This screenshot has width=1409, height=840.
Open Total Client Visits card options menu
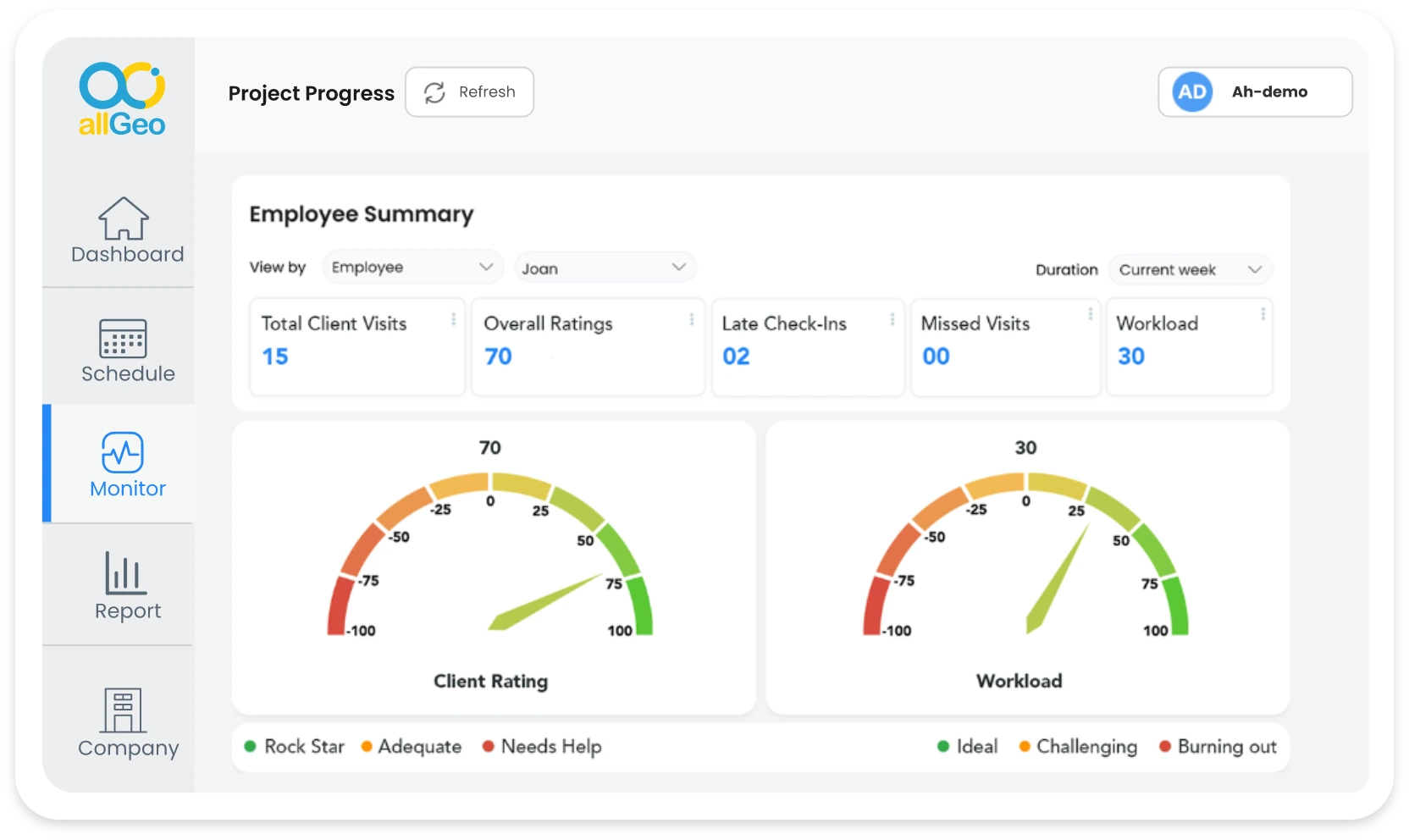pyautogui.click(x=454, y=319)
